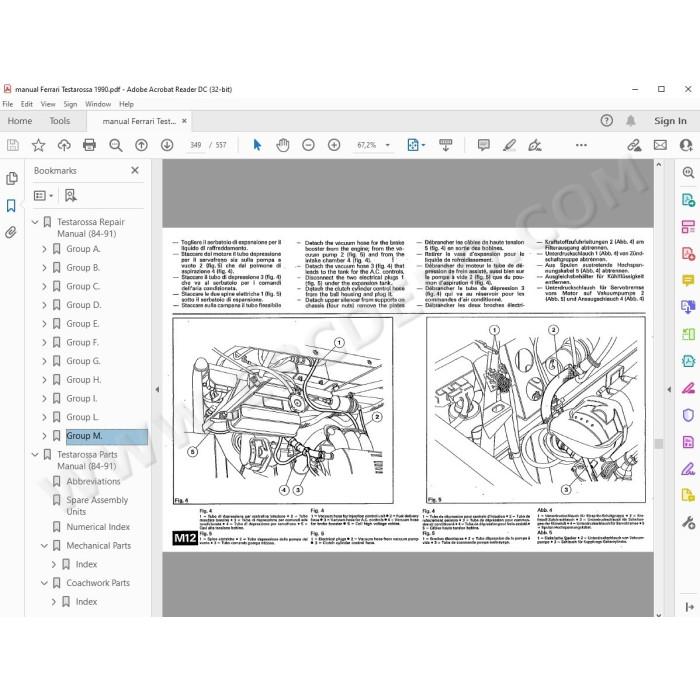This screenshot has width=700, height=700.
Task: Go to previous page with up arrow
Action: 142,145
